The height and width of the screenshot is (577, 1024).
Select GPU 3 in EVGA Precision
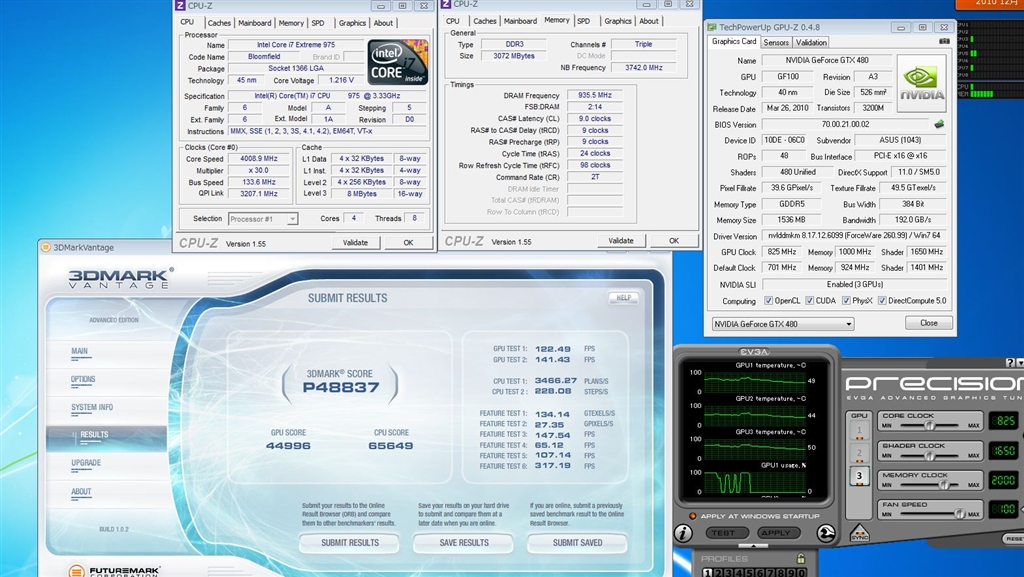[x=859, y=476]
